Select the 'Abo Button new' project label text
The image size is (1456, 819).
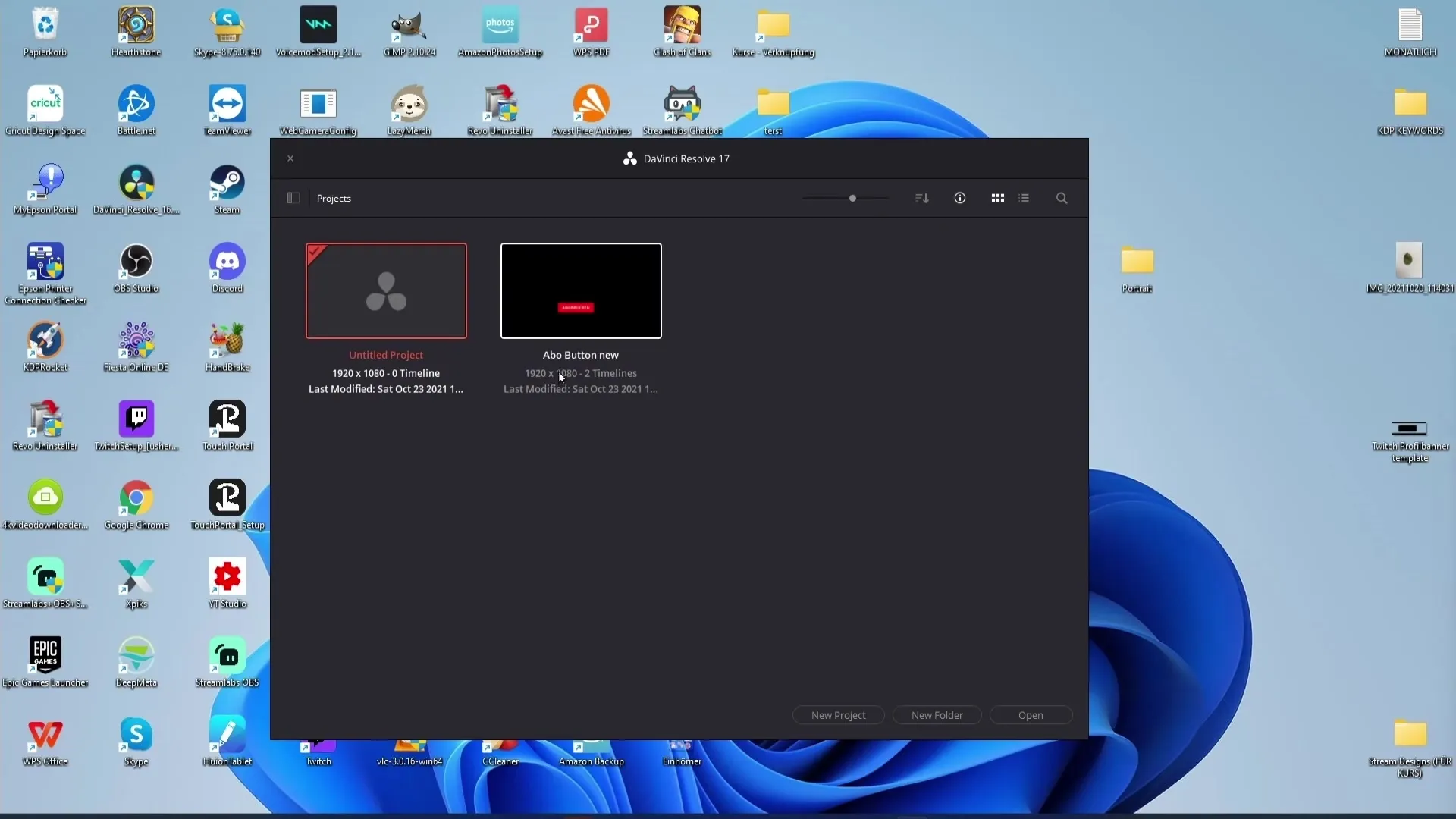580,354
